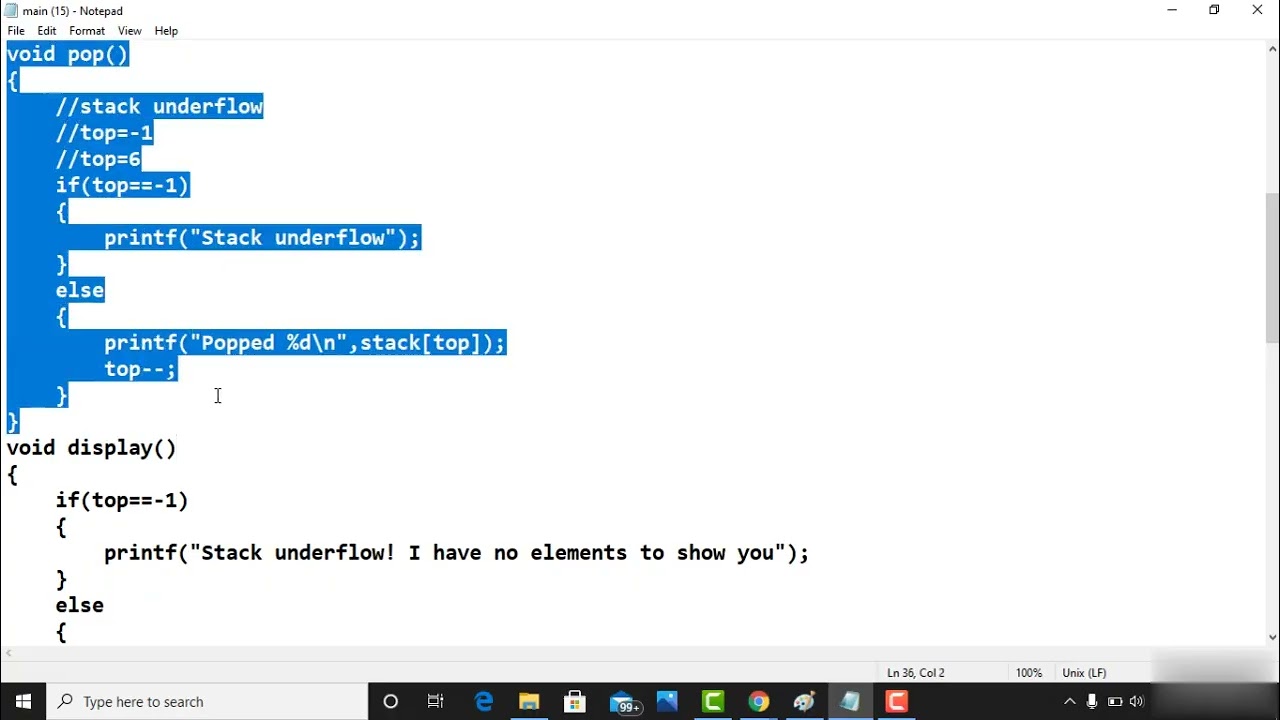Click the vertical scrollbar thumb

point(1272,267)
